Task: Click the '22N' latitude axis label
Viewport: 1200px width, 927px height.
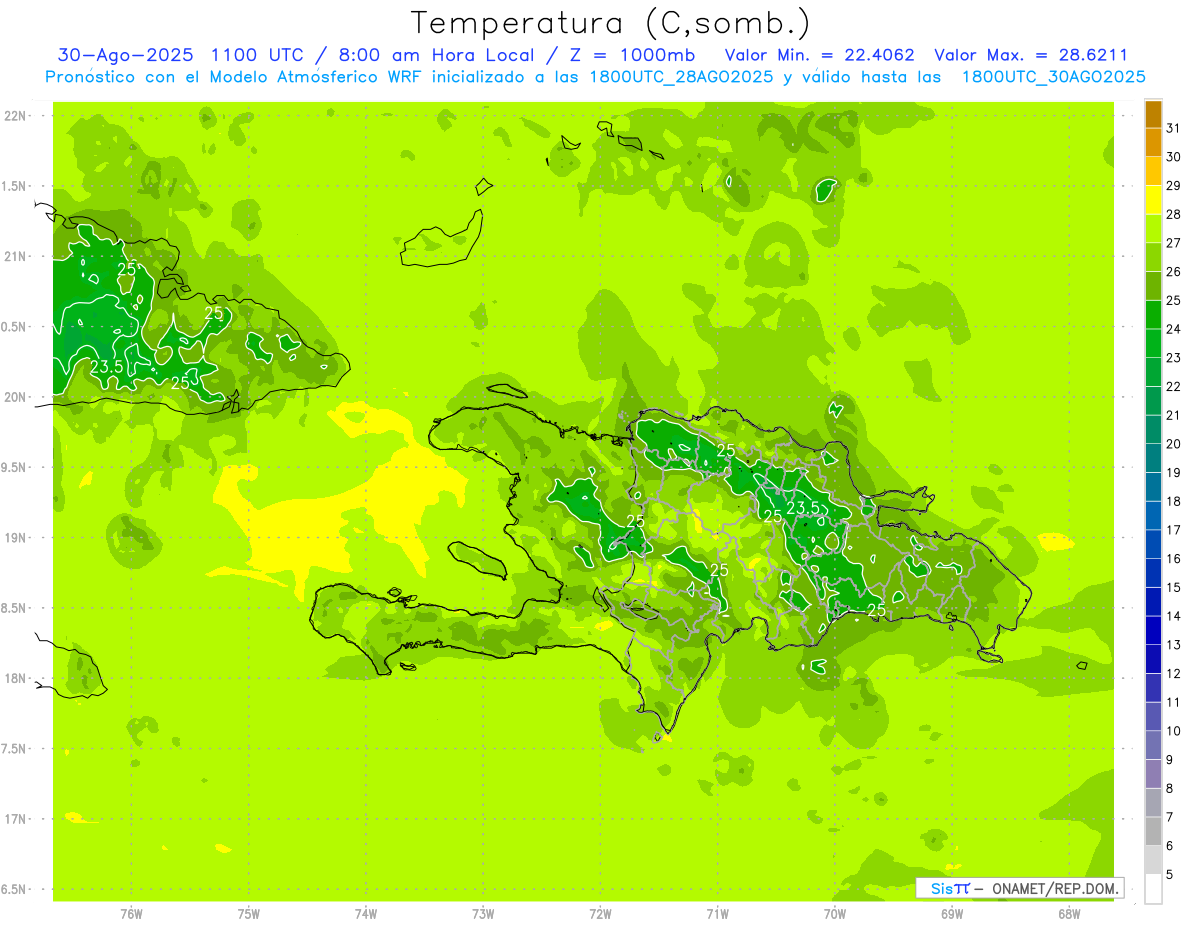Action: pyautogui.click(x=16, y=116)
